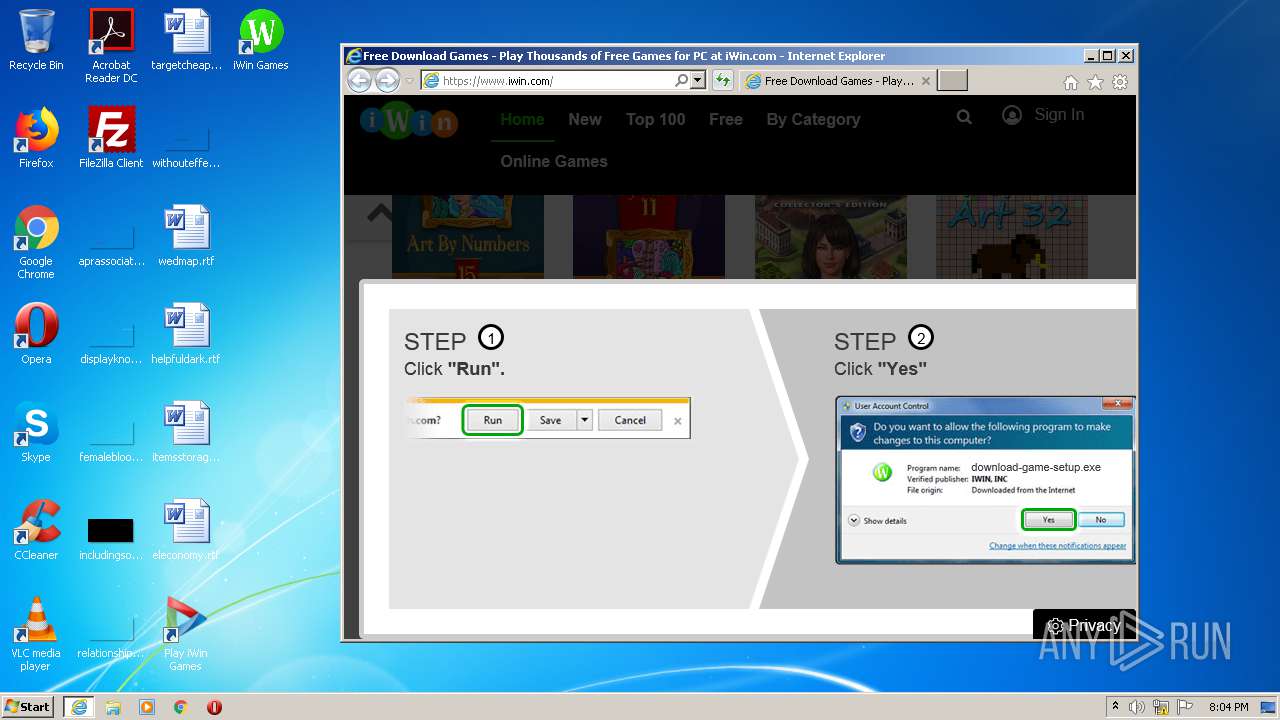
Task: Open the Free games menu item
Action: tap(726, 119)
